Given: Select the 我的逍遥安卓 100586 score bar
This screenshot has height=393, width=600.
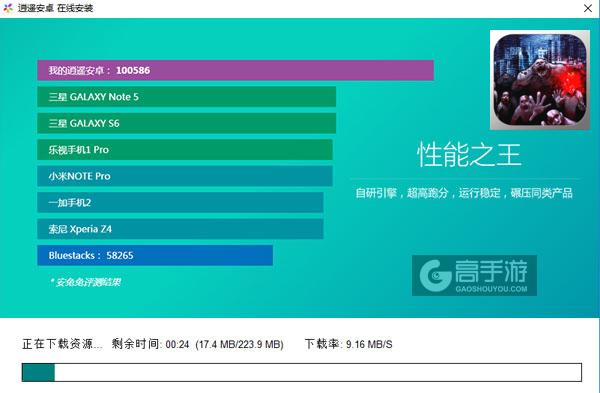Looking at the screenshot, I should click(235, 70).
